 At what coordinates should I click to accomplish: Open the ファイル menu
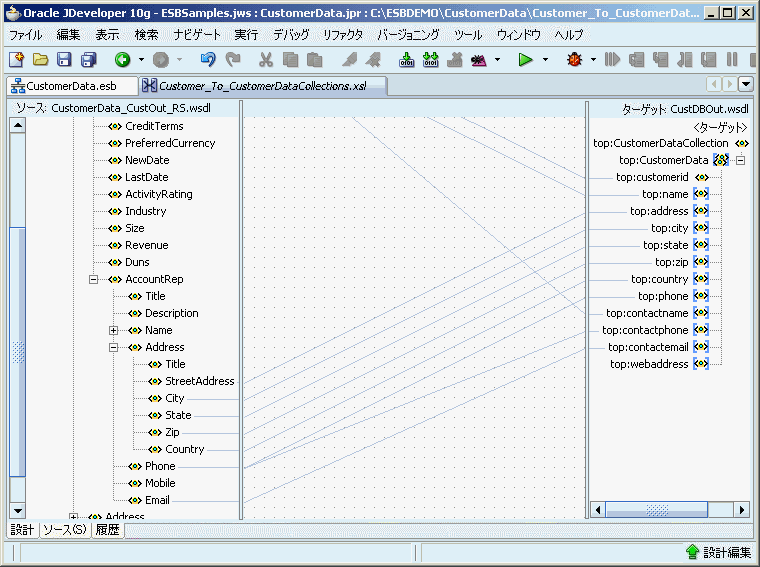[26, 35]
